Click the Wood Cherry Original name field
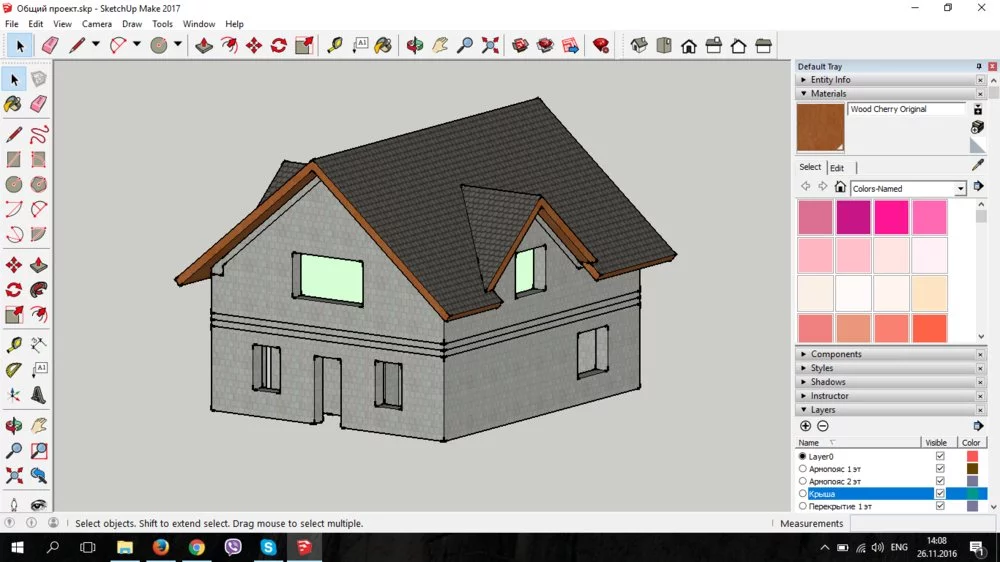The image size is (1000, 562). [x=906, y=109]
